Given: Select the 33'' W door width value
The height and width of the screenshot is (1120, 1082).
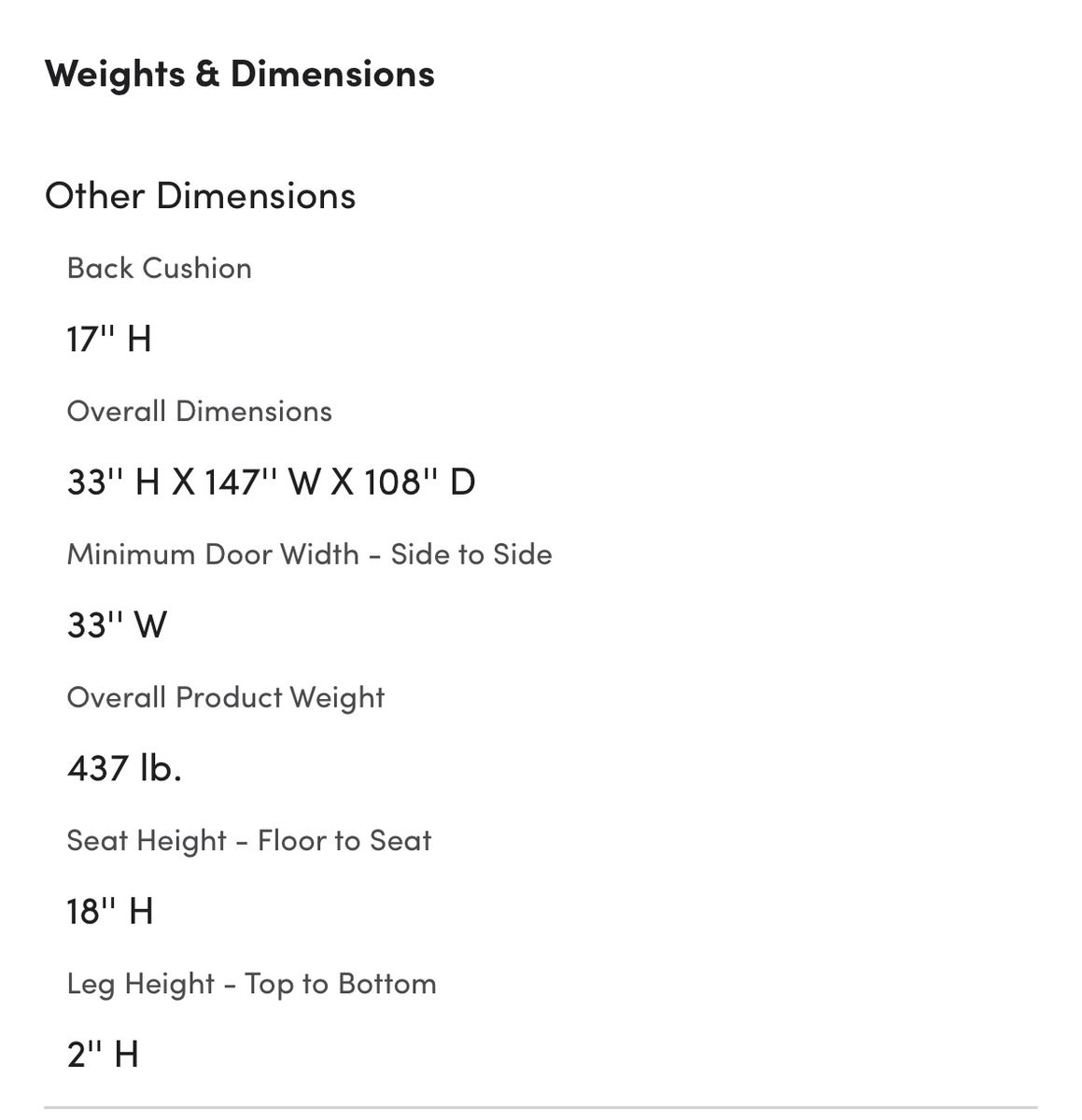Looking at the screenshot, I should pyautogui.click(x=117, y=625).
